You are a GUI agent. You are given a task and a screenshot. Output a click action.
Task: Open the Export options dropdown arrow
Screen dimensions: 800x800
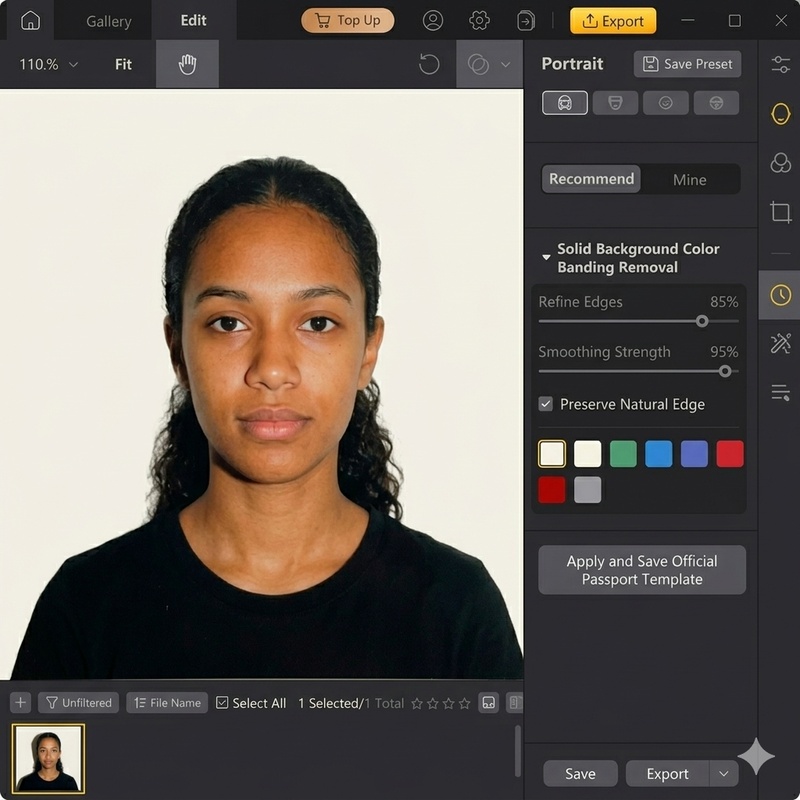(723, 773)
